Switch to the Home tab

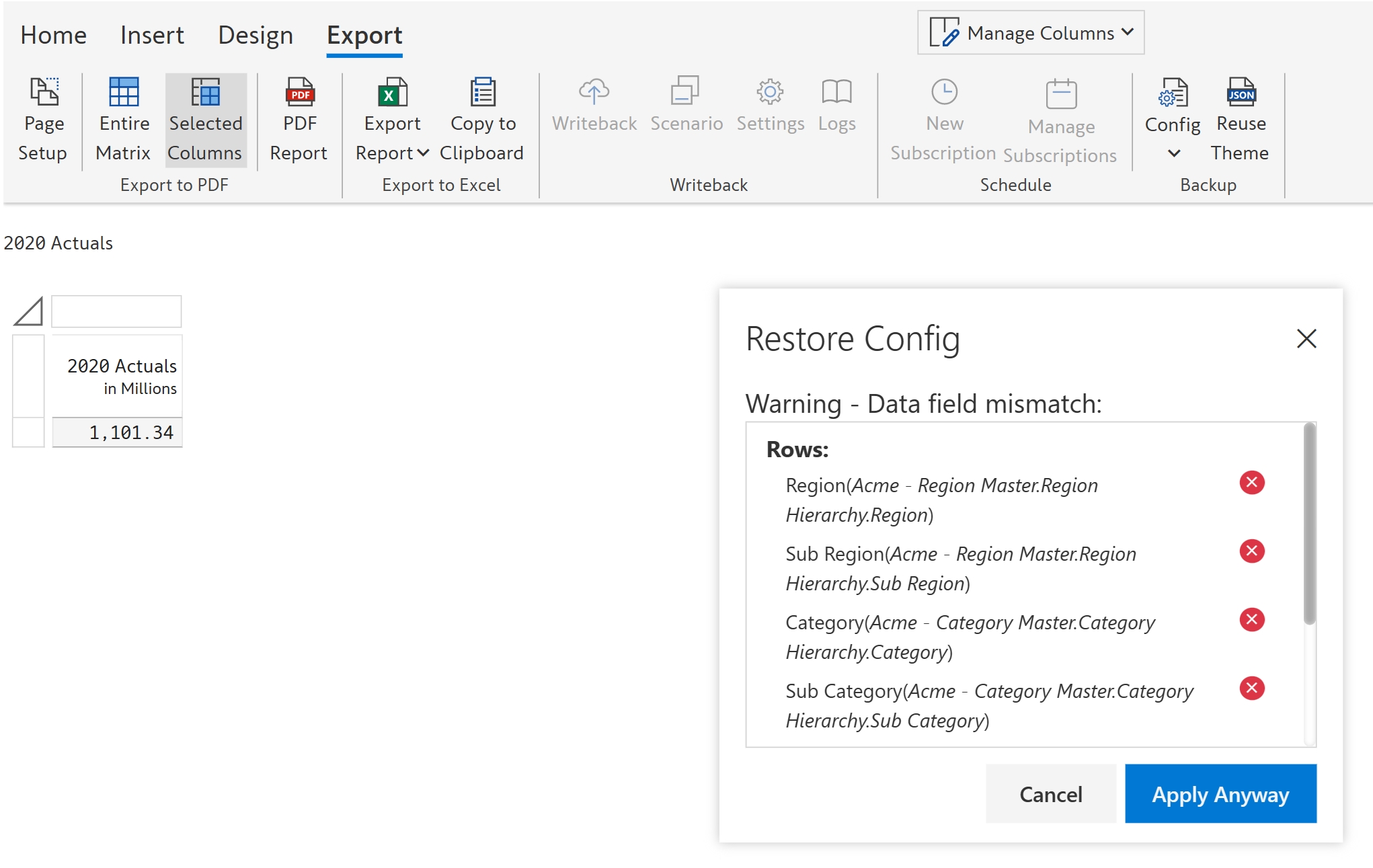coord(53,35)
